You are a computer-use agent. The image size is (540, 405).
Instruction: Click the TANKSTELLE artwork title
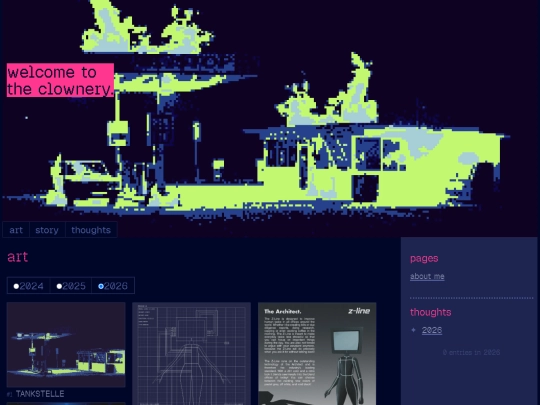[x=40, y=394]
